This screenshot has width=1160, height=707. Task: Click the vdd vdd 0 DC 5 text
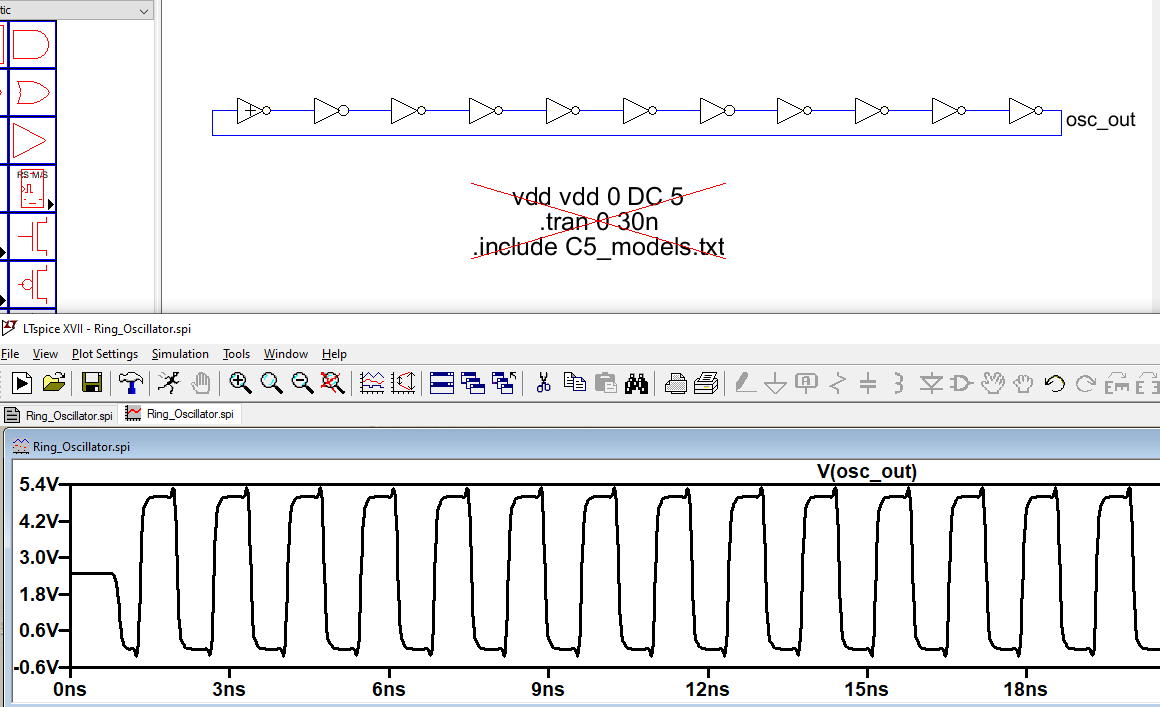coord(598,196)
